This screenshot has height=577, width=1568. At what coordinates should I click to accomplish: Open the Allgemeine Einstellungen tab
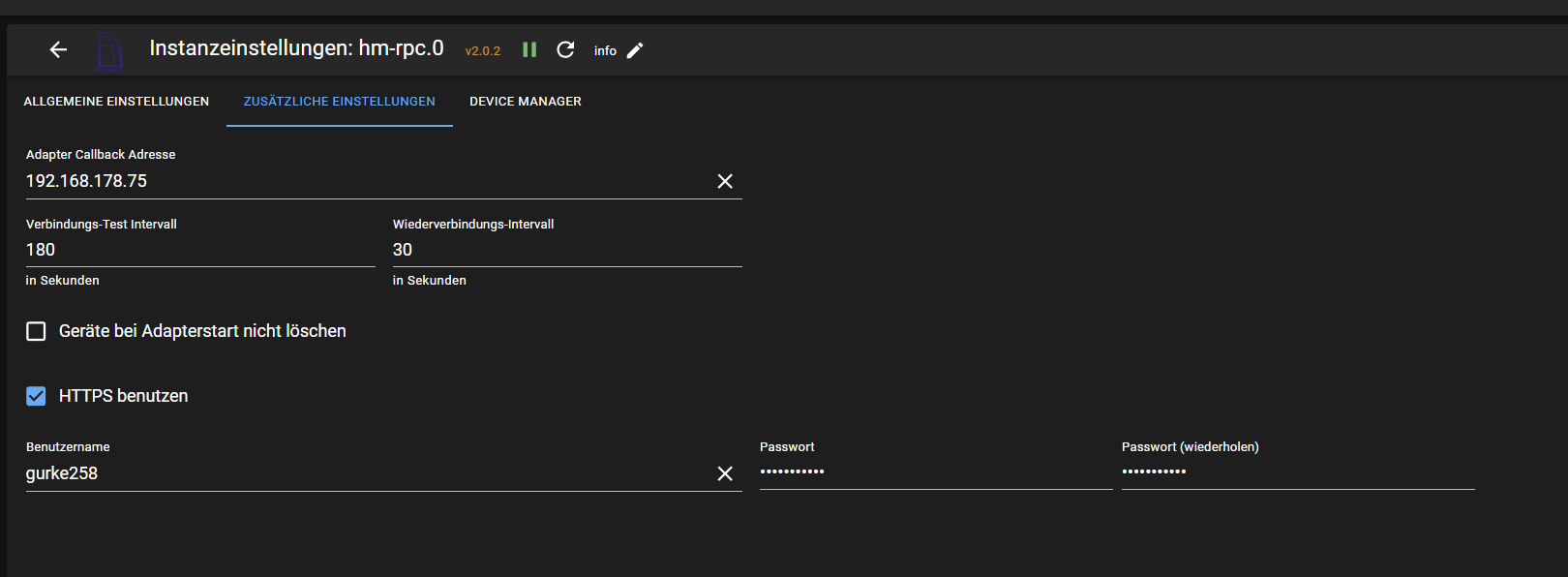point(116,102)
